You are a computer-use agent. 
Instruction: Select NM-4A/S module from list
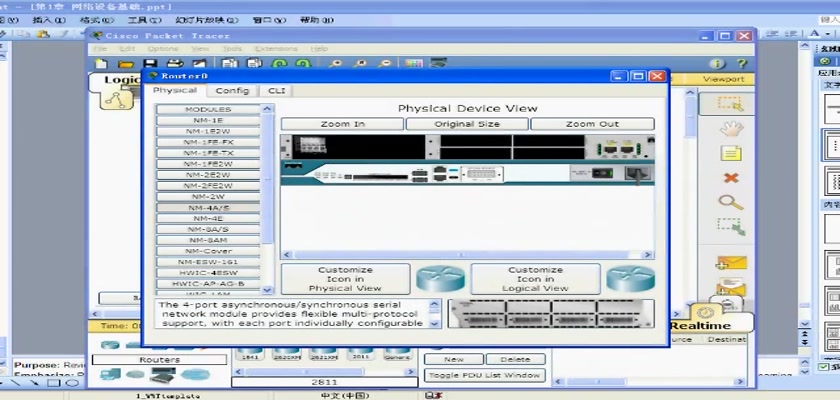point(208,208)
